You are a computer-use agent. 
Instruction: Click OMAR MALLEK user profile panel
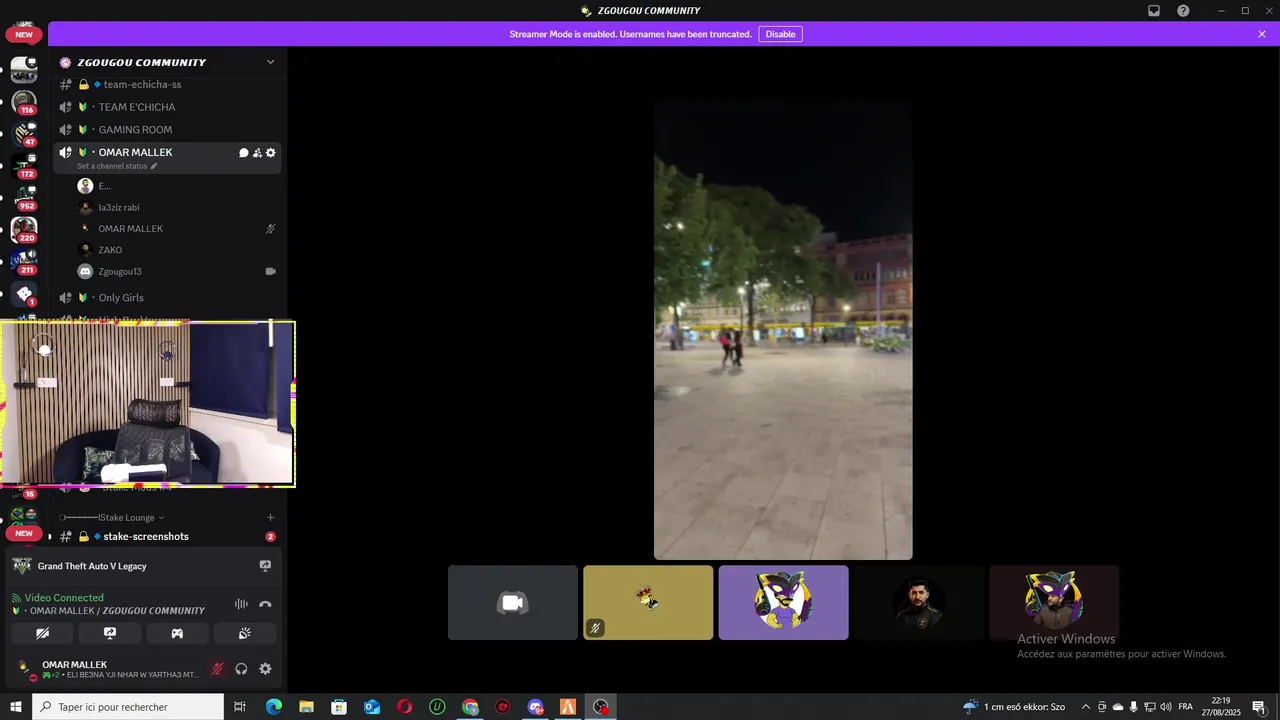coord(110,669)
